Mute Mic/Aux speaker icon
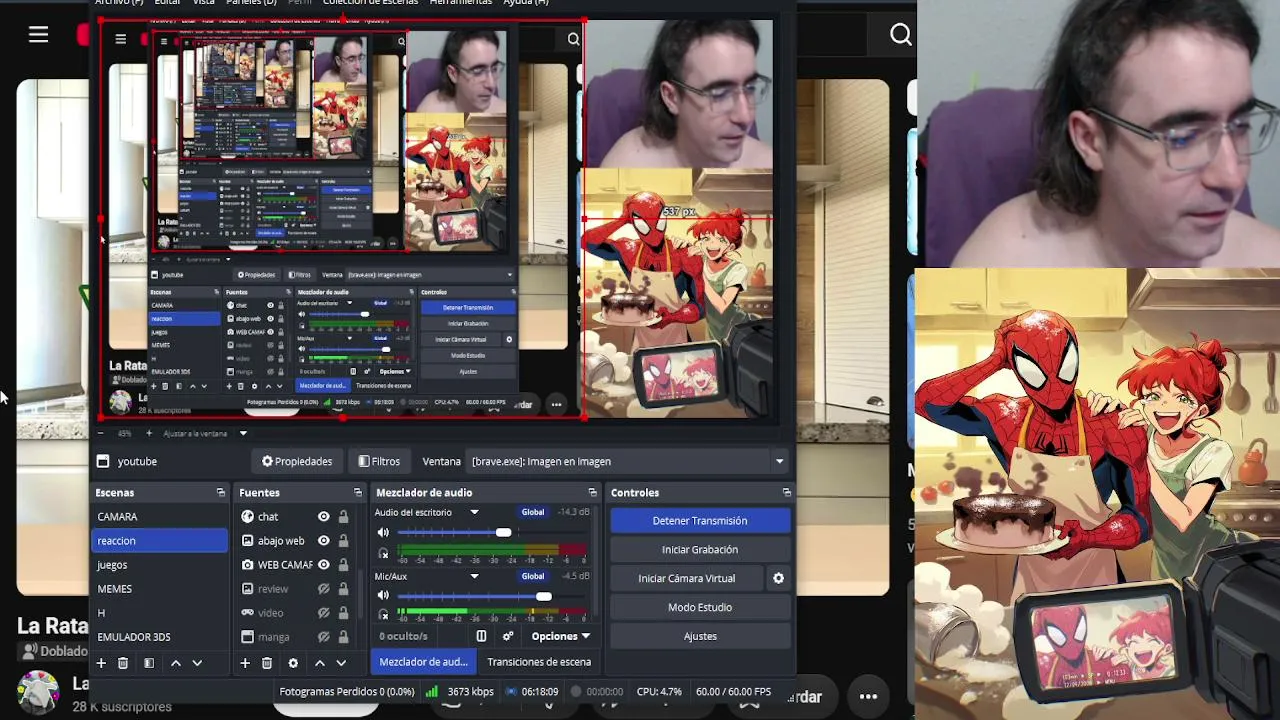The height and width of the screenshot is (720, 1280). (383, 596)
